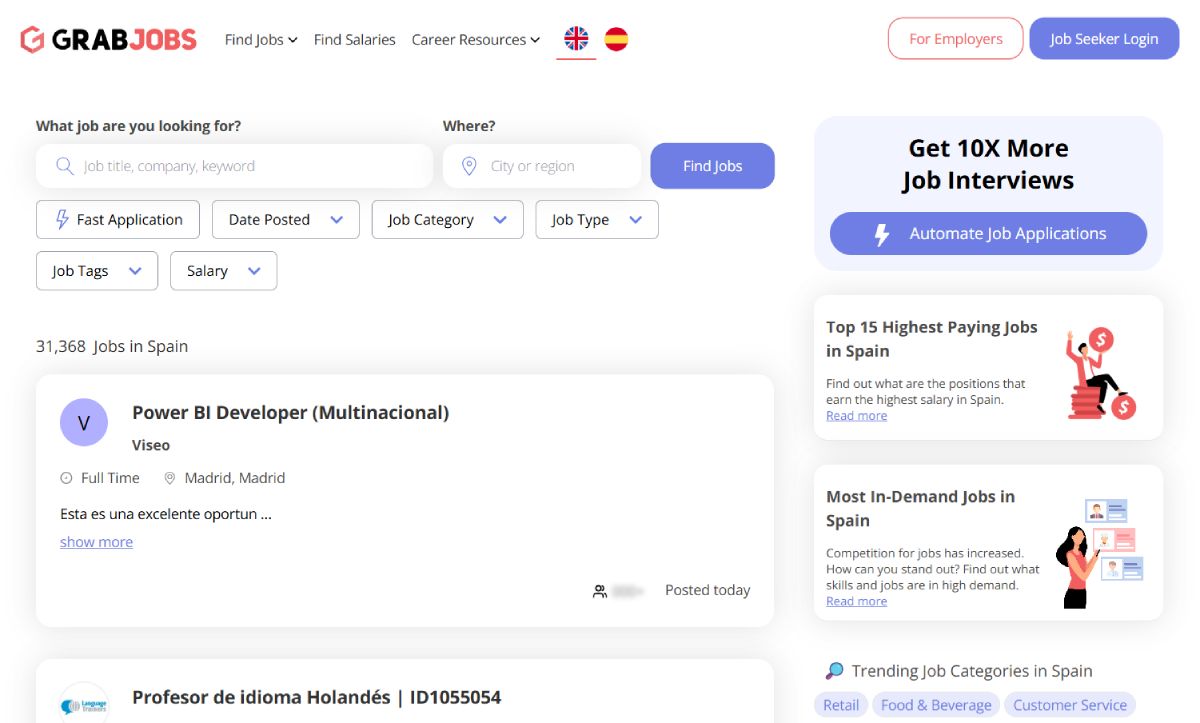Image resolution: width=1200 pixels, height=723 pixels.
Task: Go to Find Salaries page
Action: (354, 40)
